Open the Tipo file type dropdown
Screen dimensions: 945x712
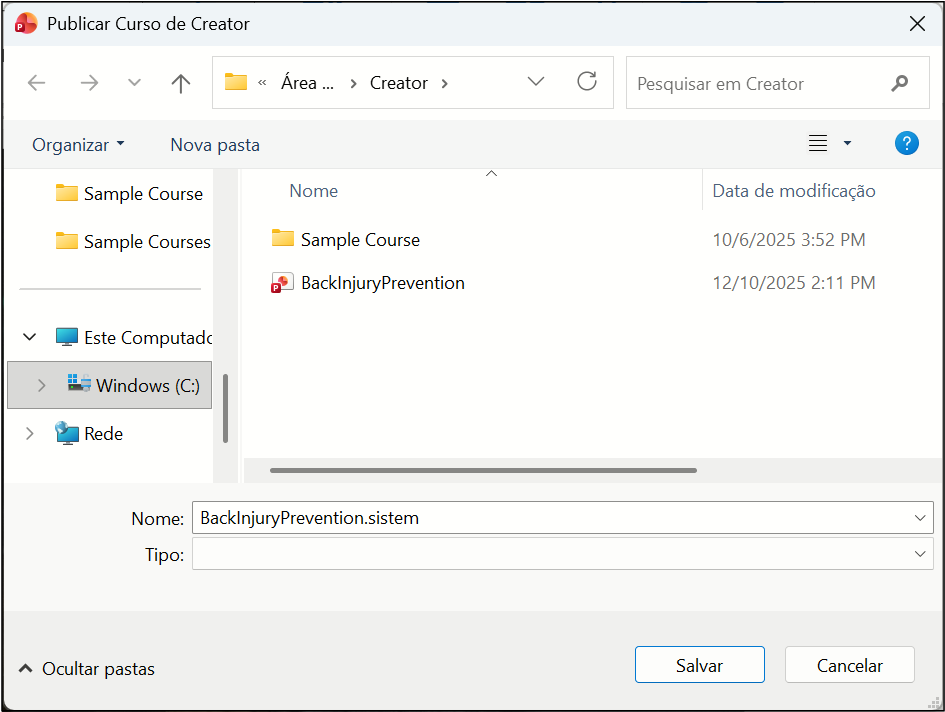pyautogui.click(x=919, y=554)
